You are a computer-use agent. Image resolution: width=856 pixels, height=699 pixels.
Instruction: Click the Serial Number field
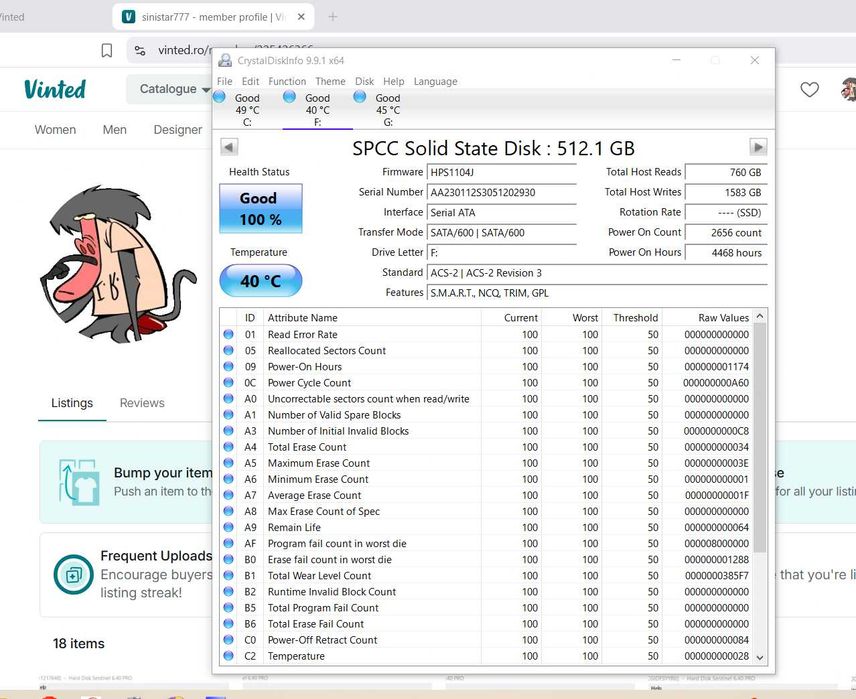(x=501, y=192)
